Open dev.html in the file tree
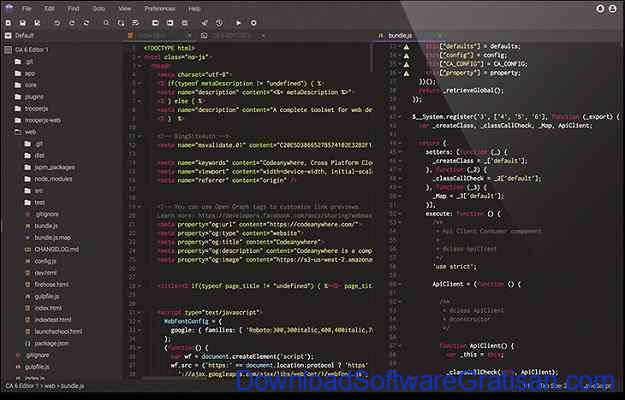 tap(41, 273)
